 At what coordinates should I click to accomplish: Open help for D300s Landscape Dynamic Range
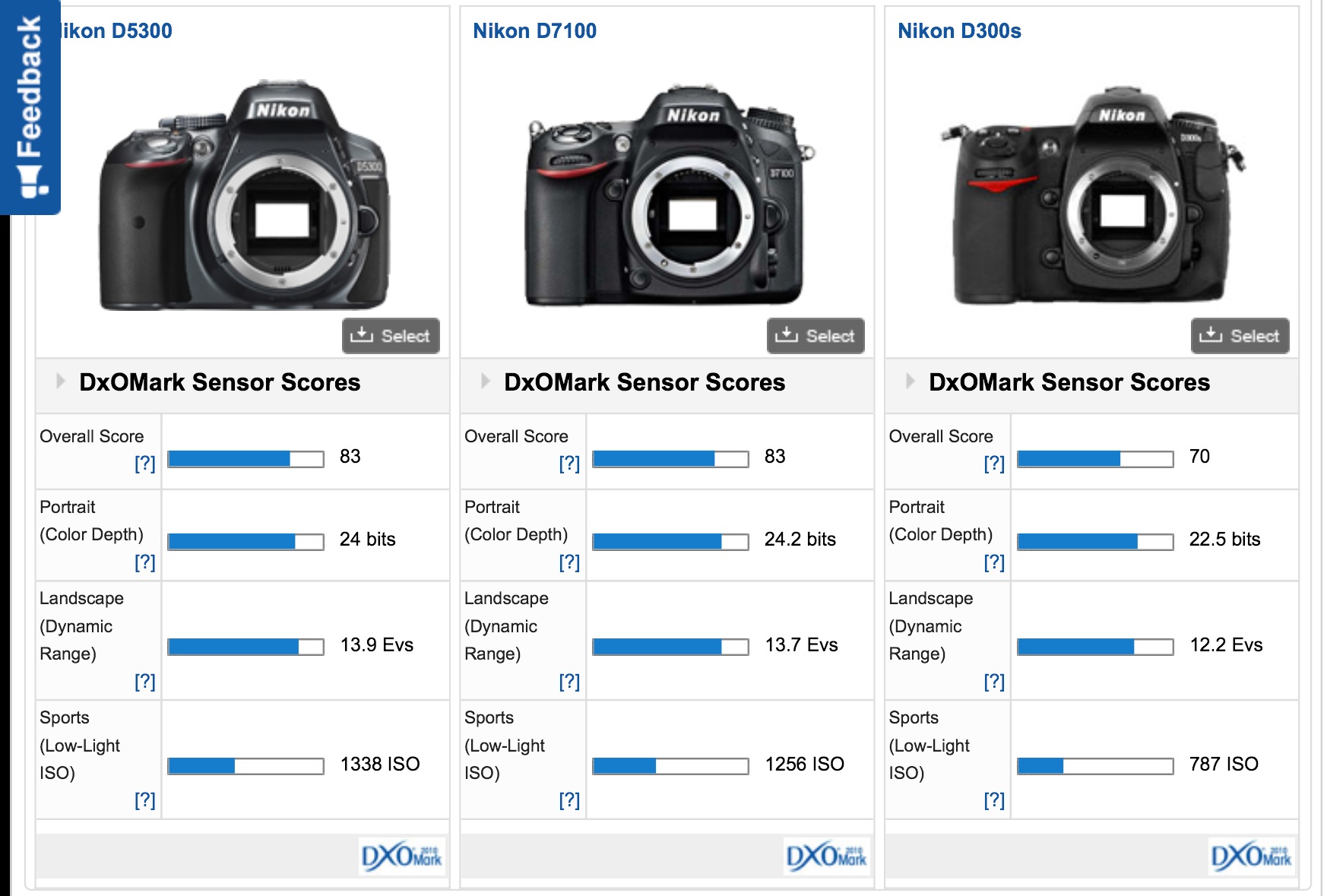tap(994, 682)
